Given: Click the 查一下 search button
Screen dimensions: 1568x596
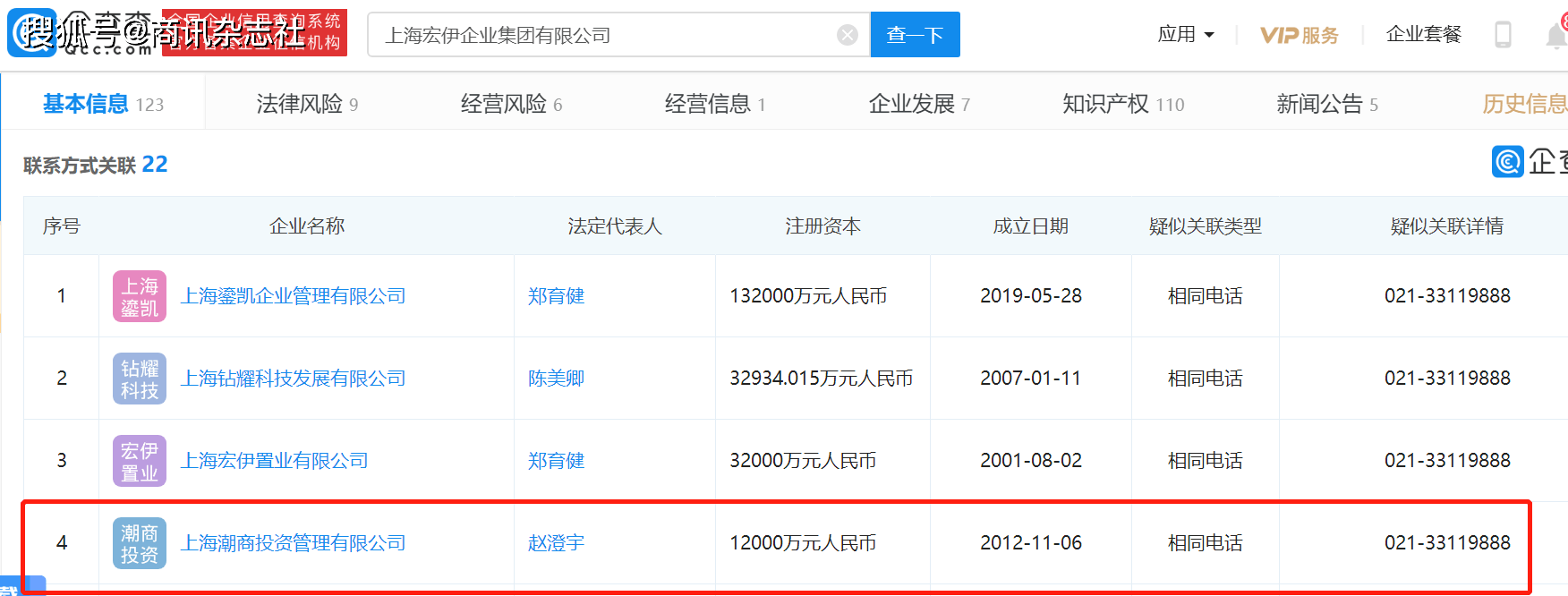Looking at the screenshot, I should coord(915,35).
